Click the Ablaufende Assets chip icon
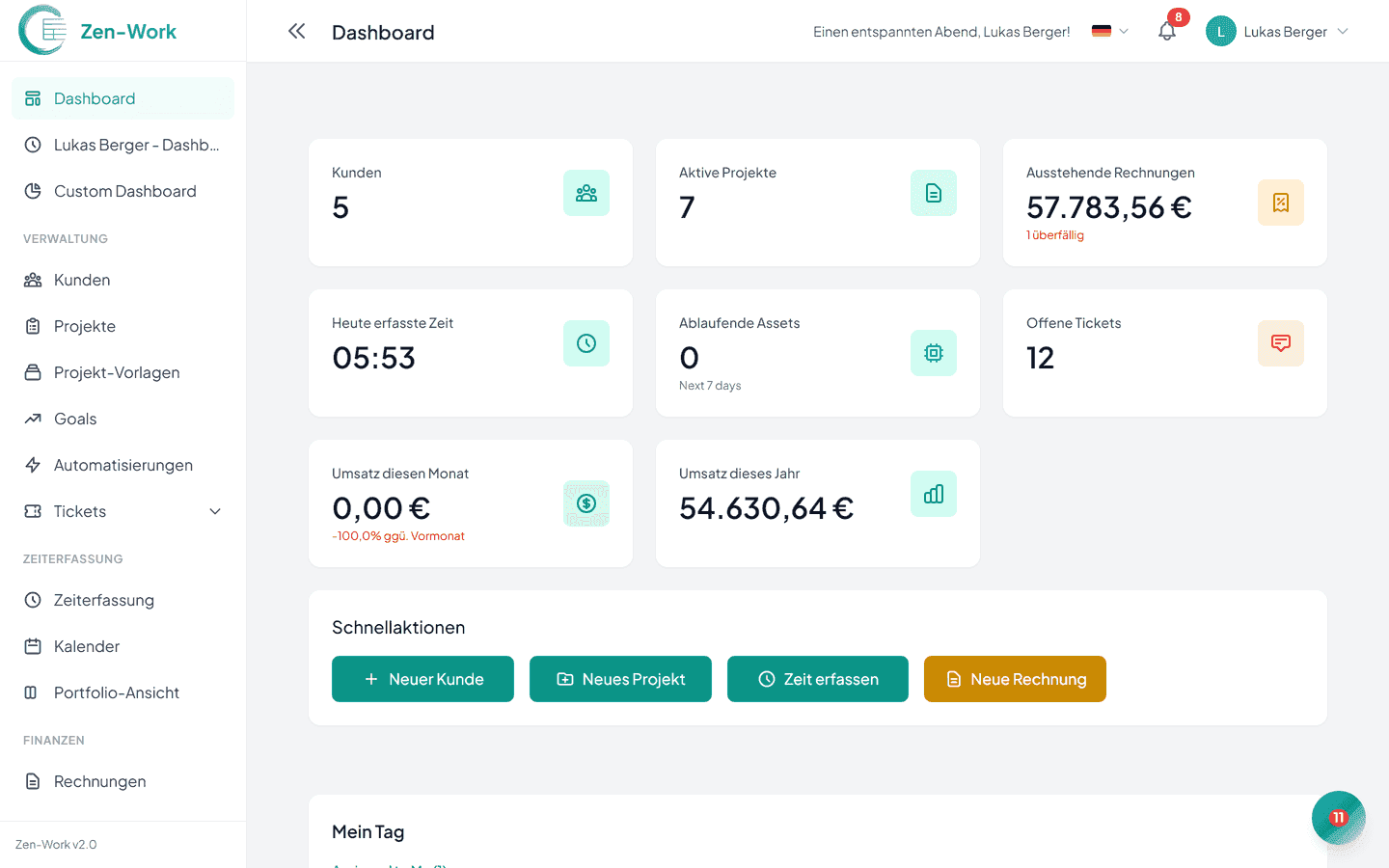 (x=934, y=353)
